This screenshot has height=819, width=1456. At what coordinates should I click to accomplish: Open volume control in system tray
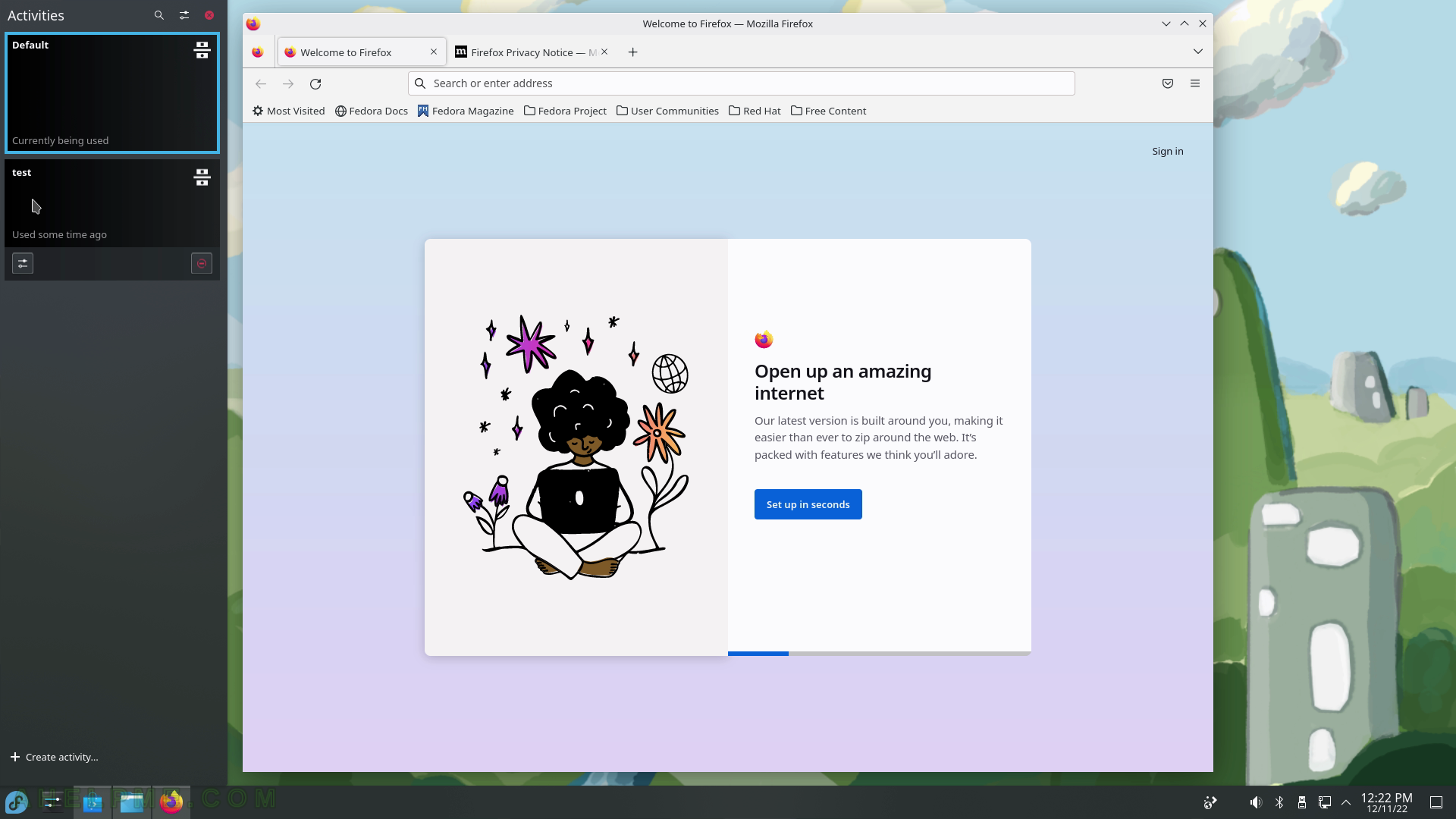[x=1257, y=802]
